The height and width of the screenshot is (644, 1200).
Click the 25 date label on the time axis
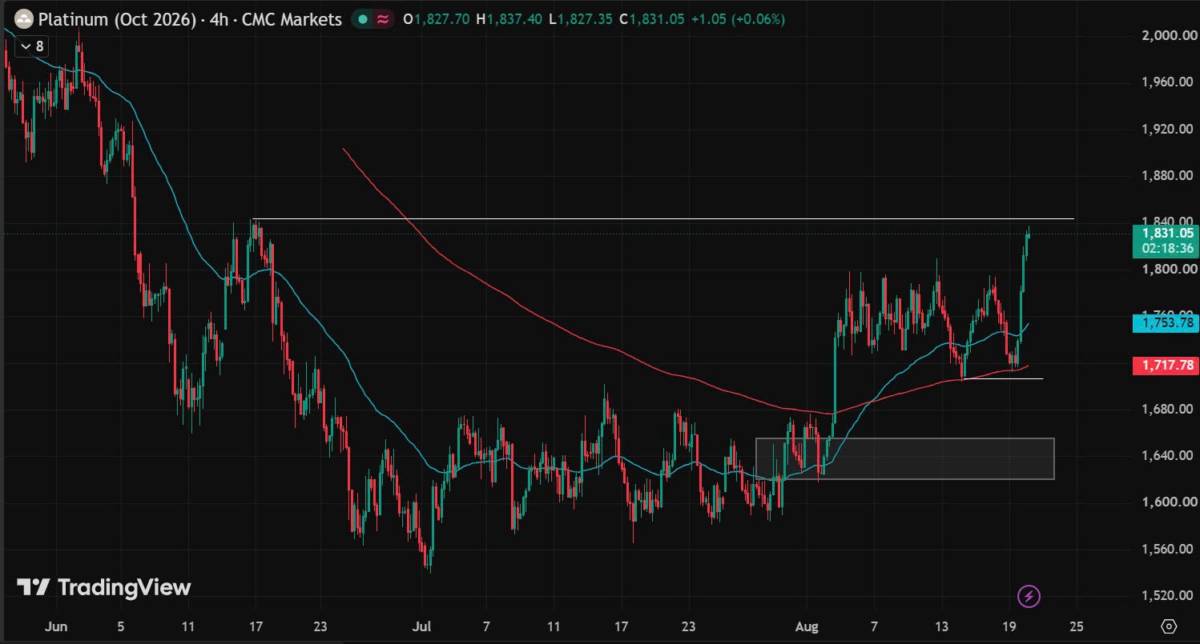click(1076, 626)
